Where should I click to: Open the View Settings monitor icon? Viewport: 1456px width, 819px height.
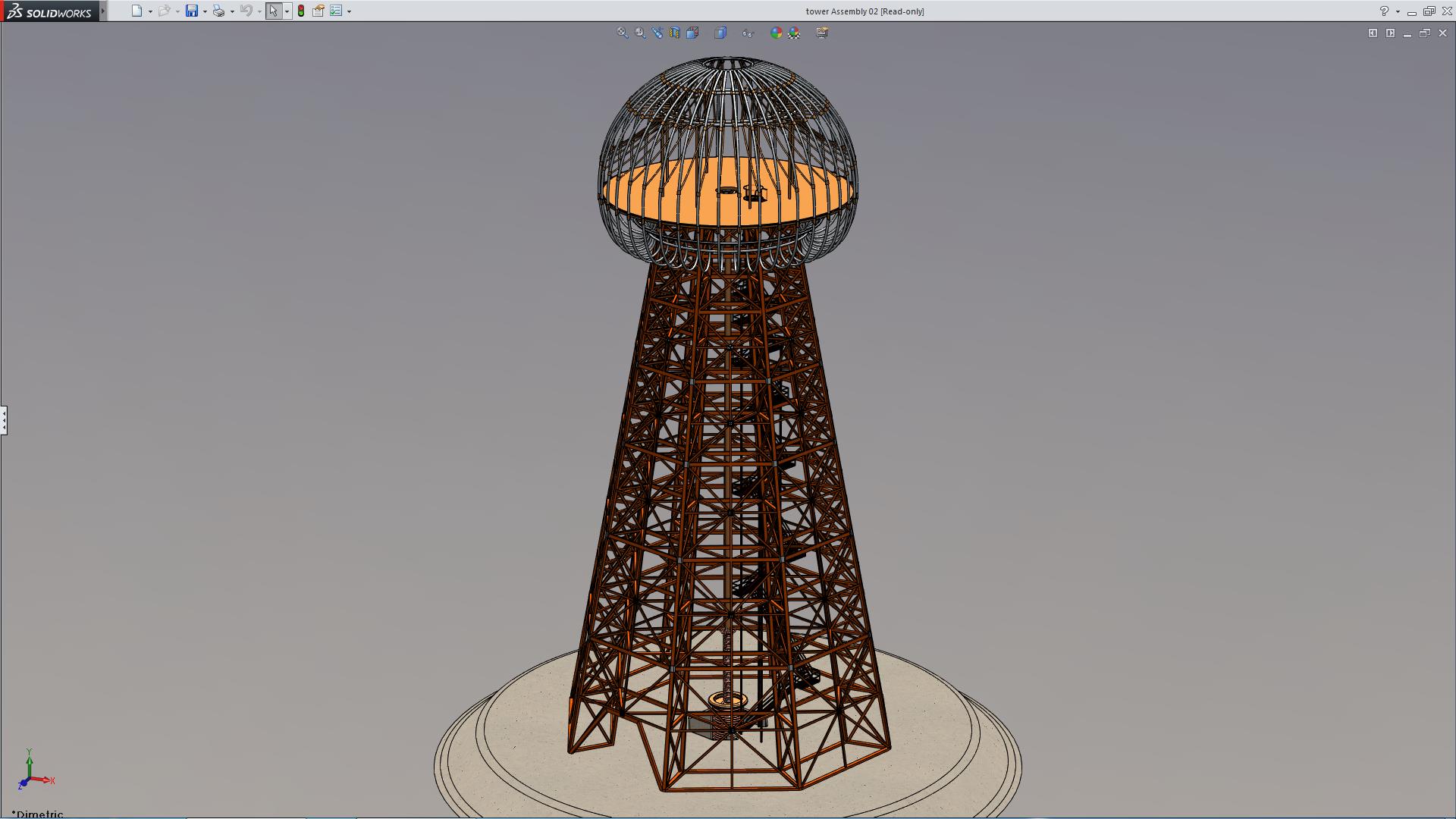(x=822, y=33)
